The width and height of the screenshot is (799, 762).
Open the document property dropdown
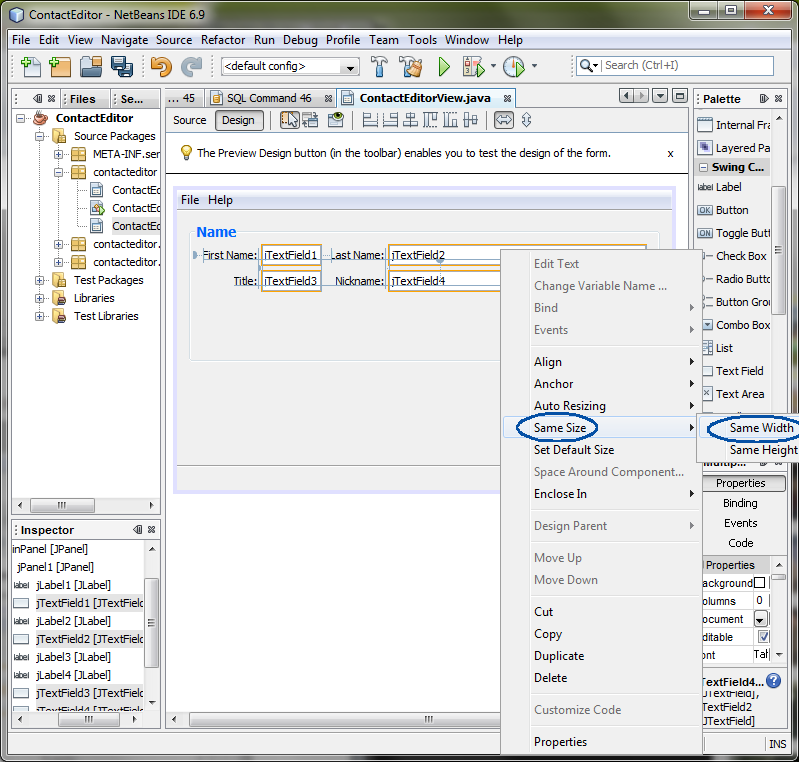(x=760, y=619)
